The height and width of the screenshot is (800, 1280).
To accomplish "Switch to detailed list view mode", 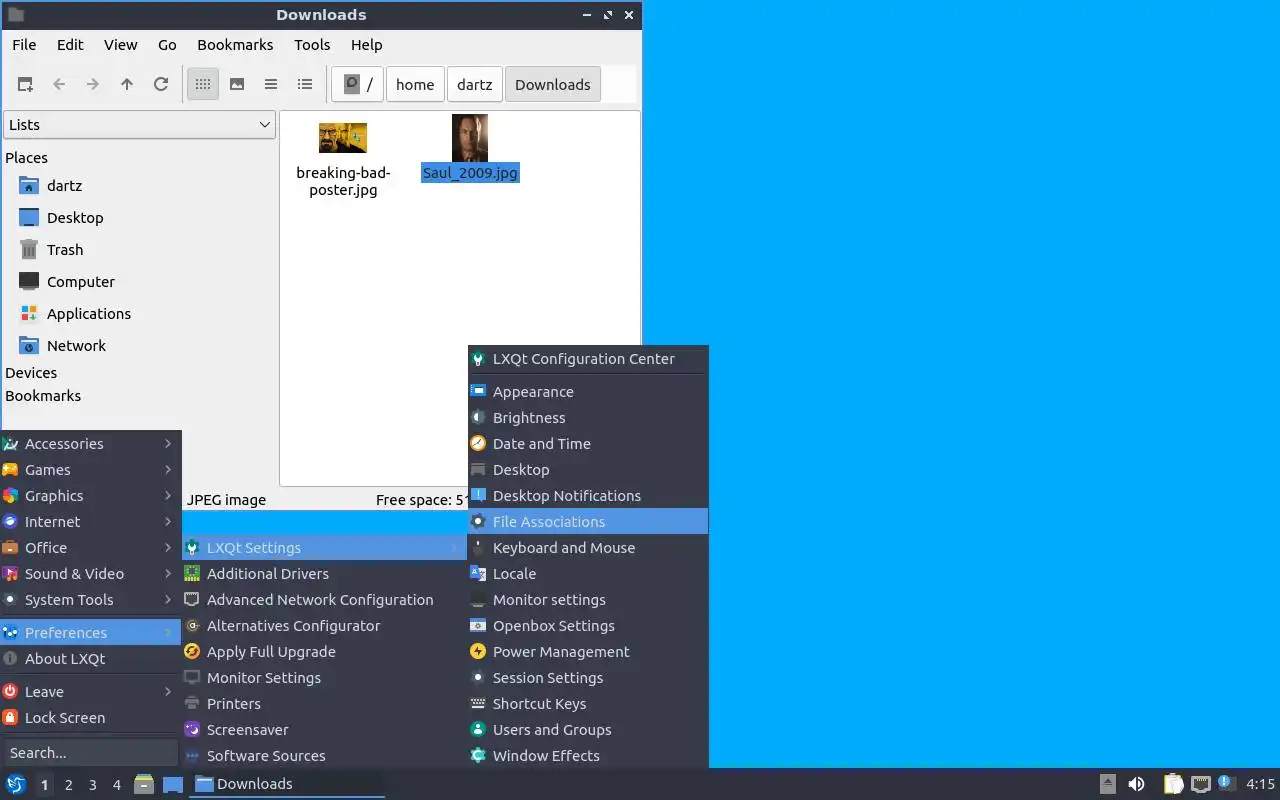I will (305, 85).
